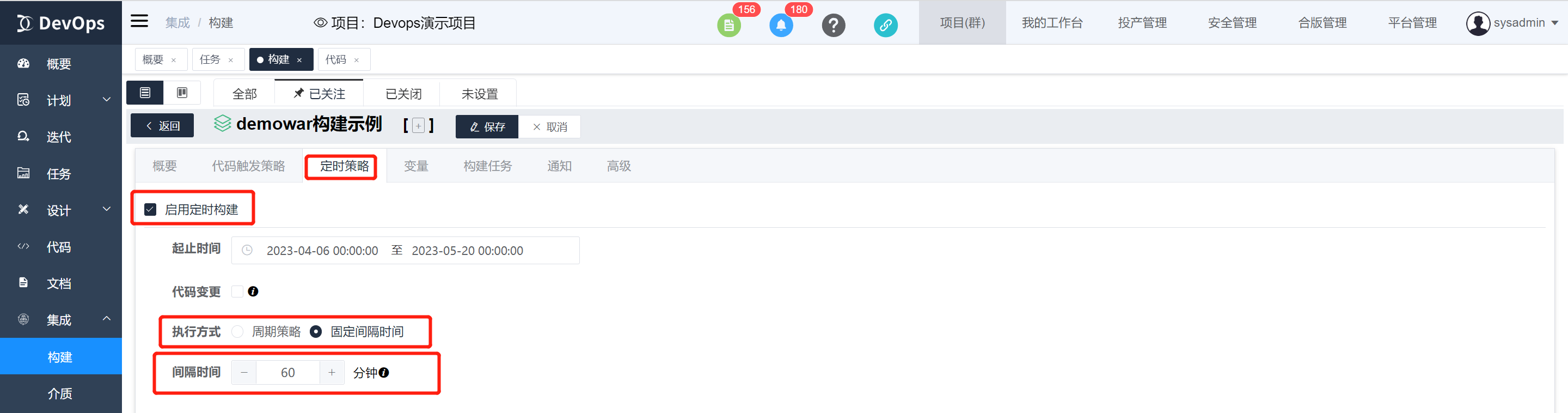This screenshot has width=1568, height=413.
Task: Uncheck the 启用定时构建 checkbox
Action: [150, 210]
